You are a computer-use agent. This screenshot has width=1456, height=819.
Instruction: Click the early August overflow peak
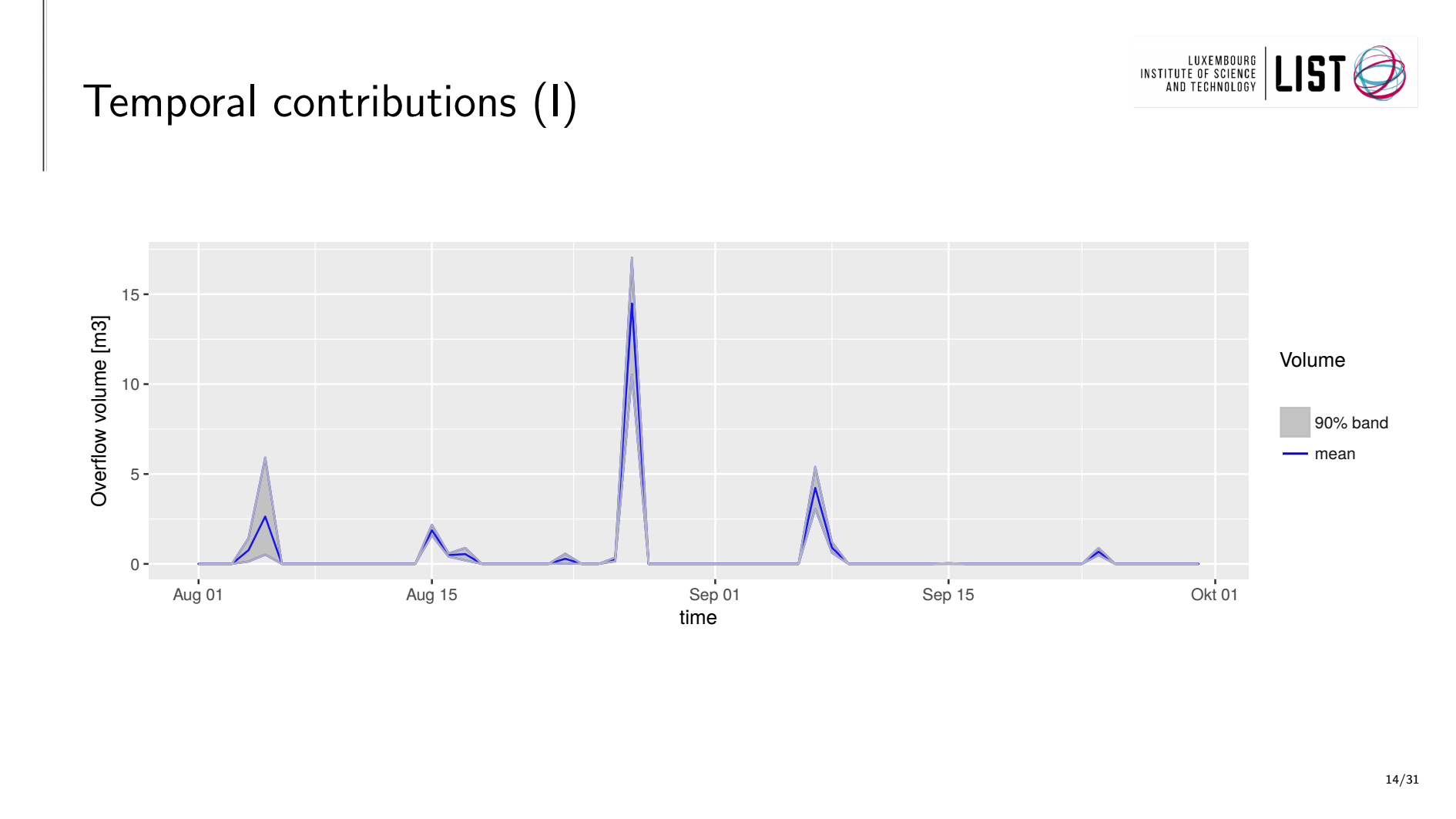265,516
